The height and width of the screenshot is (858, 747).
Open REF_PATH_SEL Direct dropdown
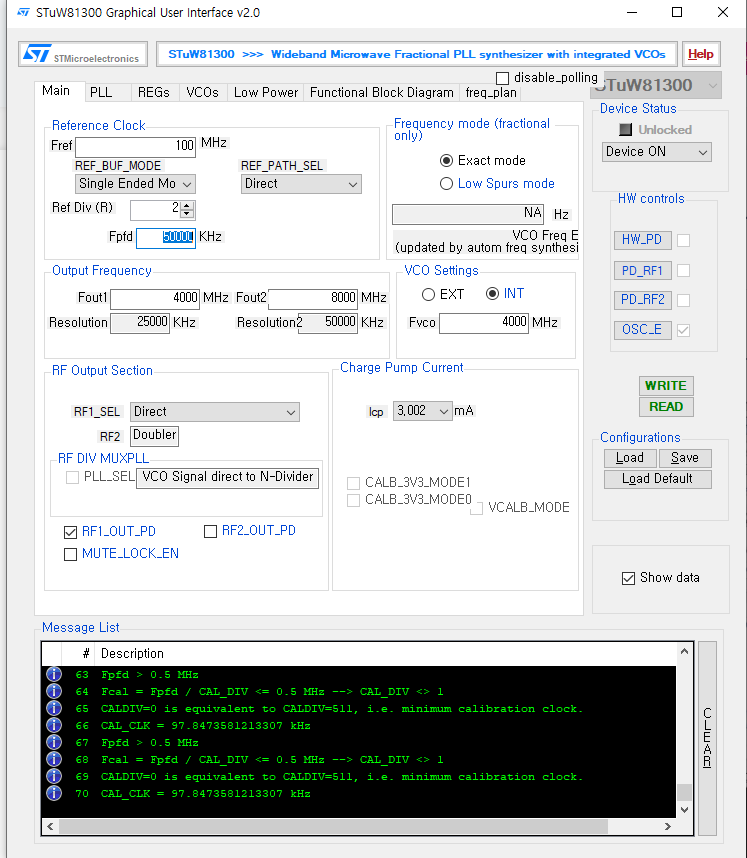click(301, 184)
